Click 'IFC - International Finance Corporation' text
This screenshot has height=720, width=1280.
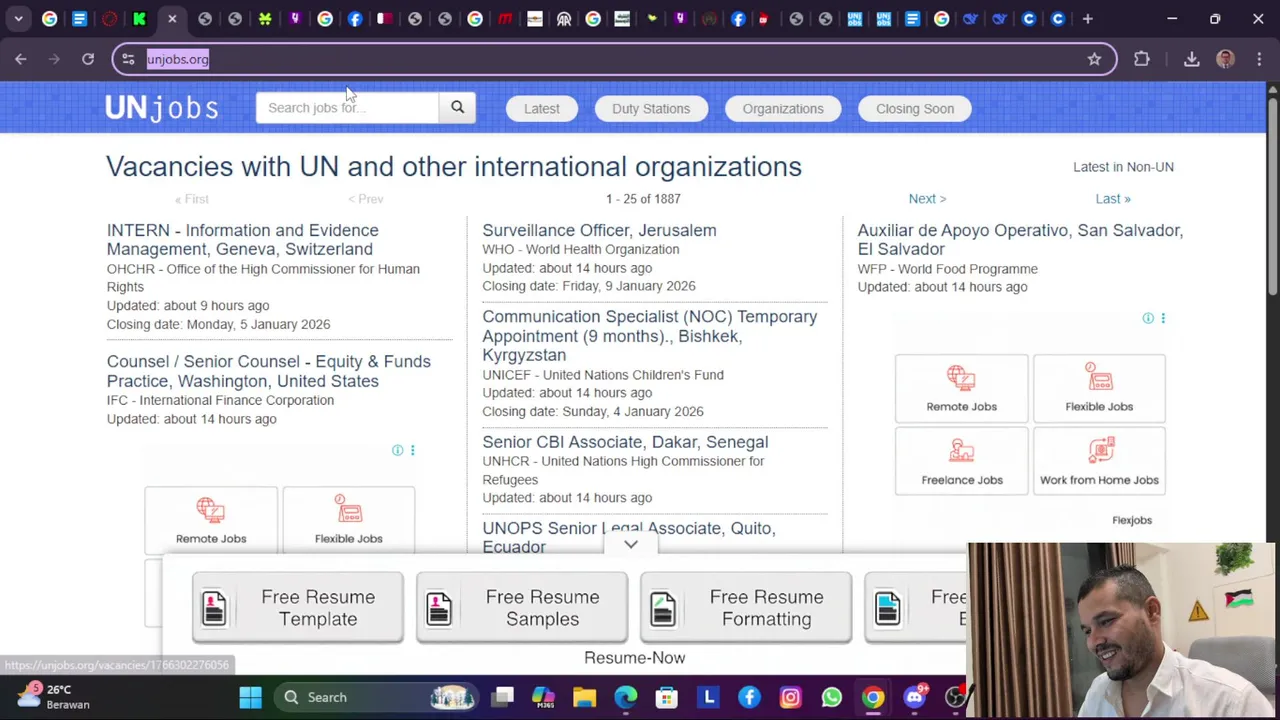[220, 400]
